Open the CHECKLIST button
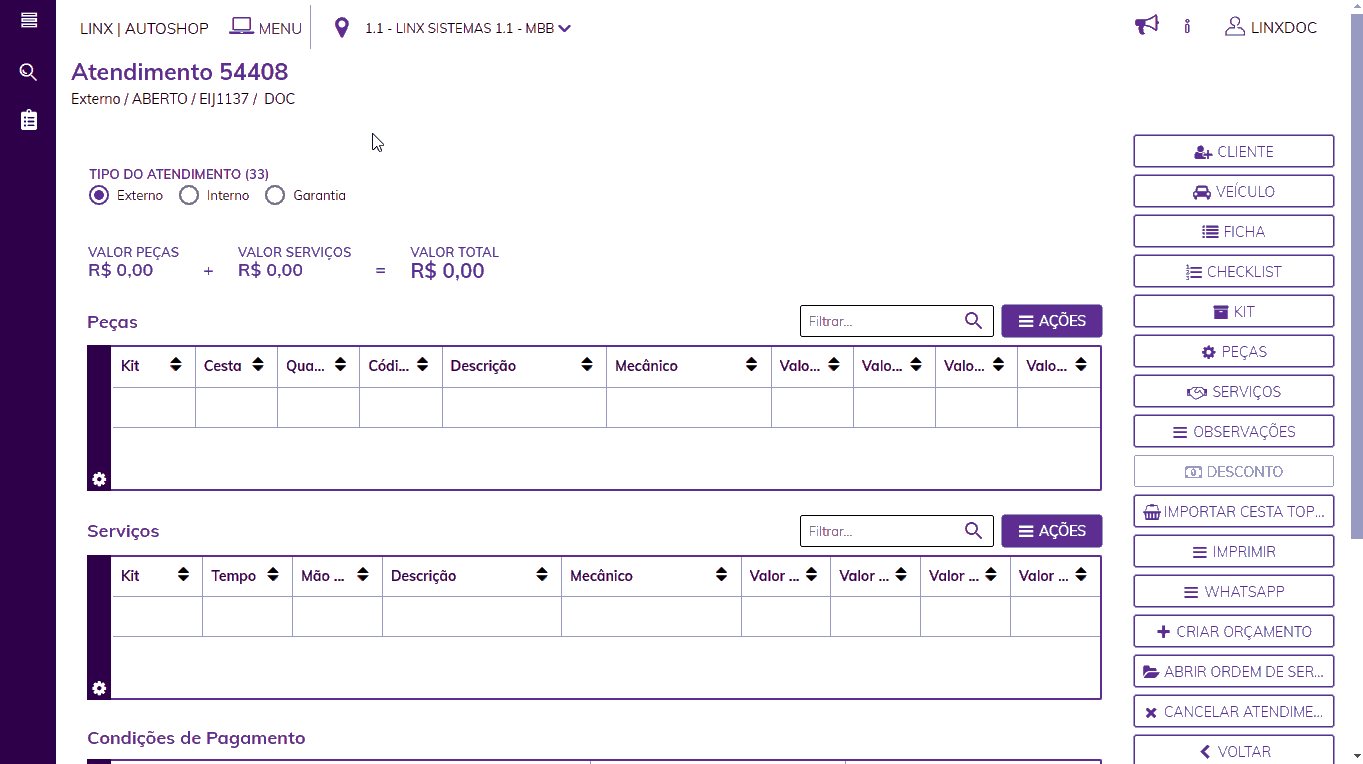The height and width of the screenshot is (764, 1363). [1233, 271]
